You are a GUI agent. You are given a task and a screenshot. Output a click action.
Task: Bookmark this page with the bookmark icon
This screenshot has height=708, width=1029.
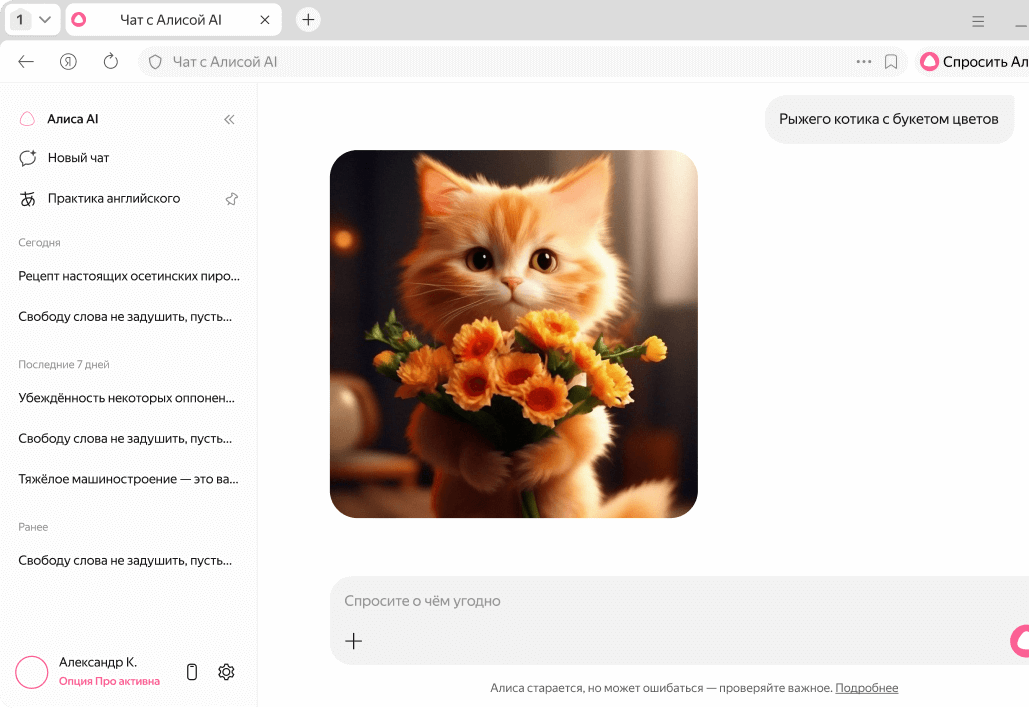click(891, 62)
